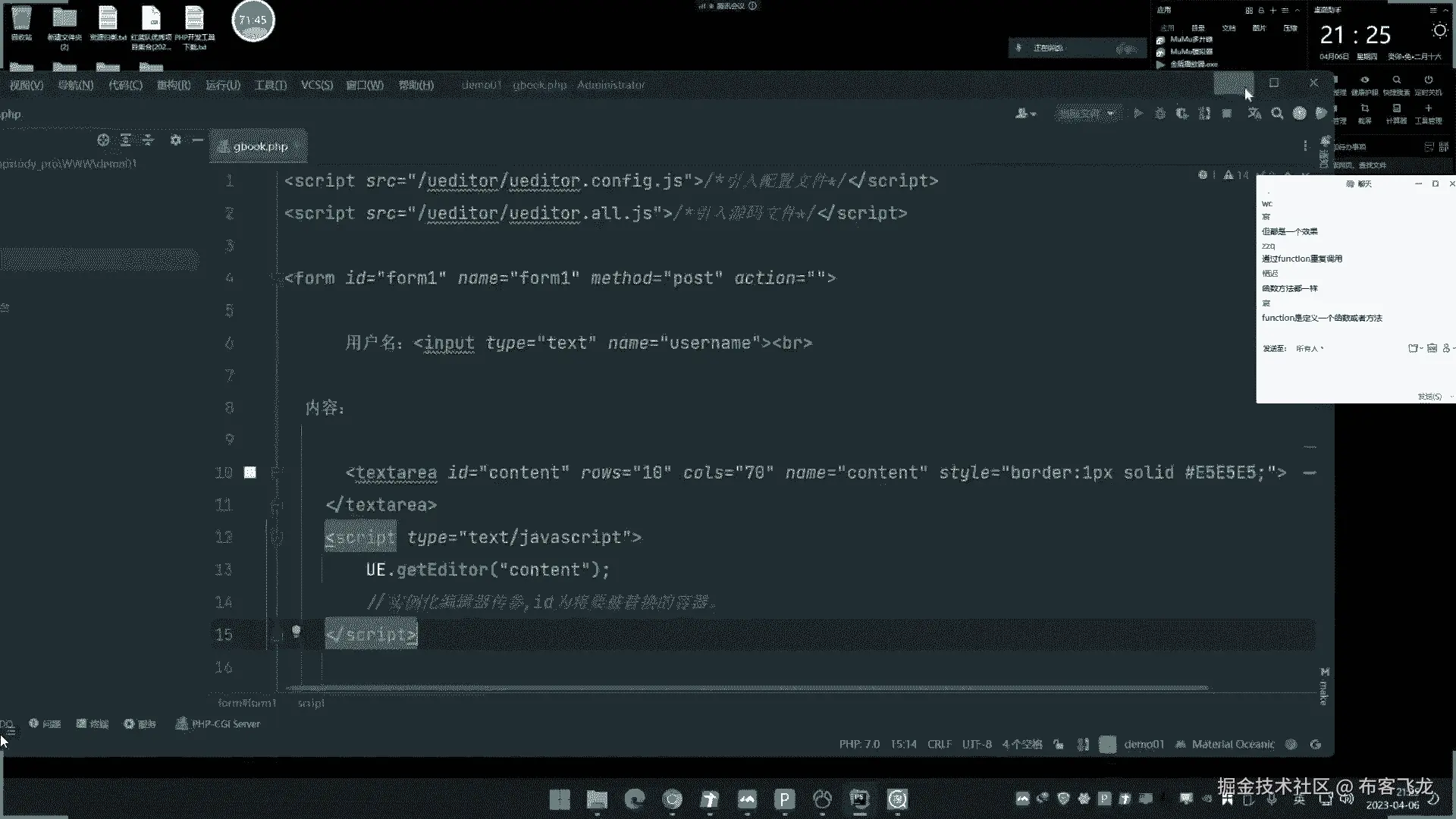Viewport: 1456px width, 819px height.
Task: Collapse all in project tool window
Action: [148, 140]
